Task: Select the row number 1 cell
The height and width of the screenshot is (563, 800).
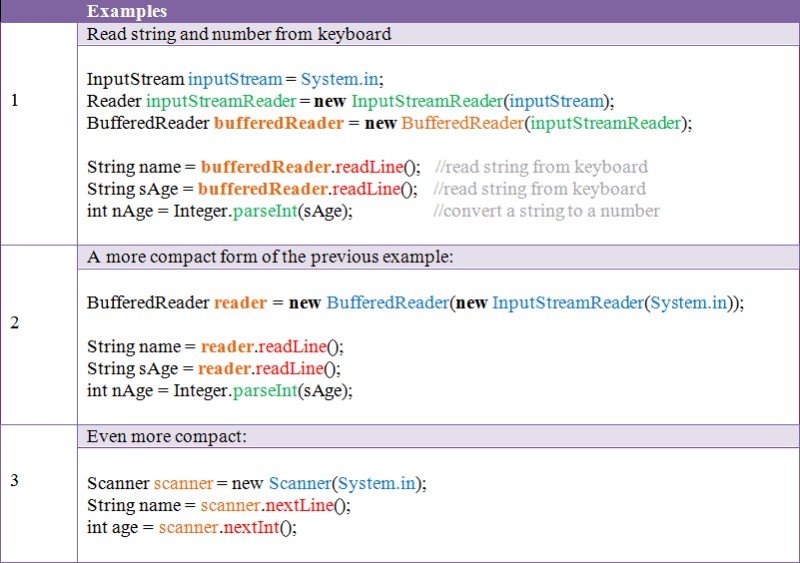Action: [14, 100]
